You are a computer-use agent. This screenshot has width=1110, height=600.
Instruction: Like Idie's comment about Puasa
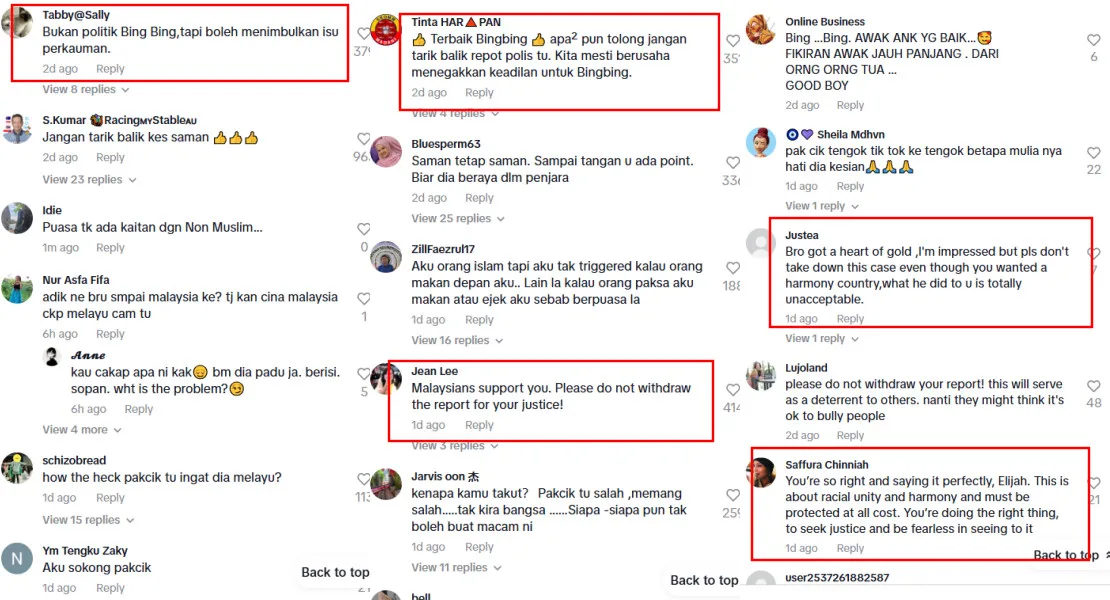(363, 229)
